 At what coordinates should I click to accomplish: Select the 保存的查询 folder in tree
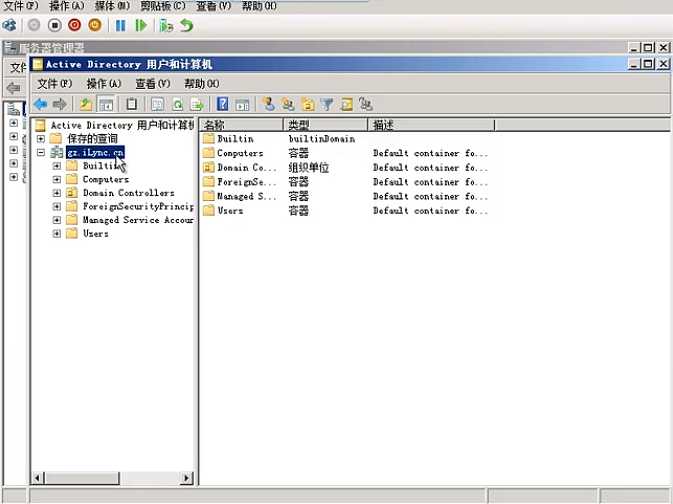click(92, 139)
